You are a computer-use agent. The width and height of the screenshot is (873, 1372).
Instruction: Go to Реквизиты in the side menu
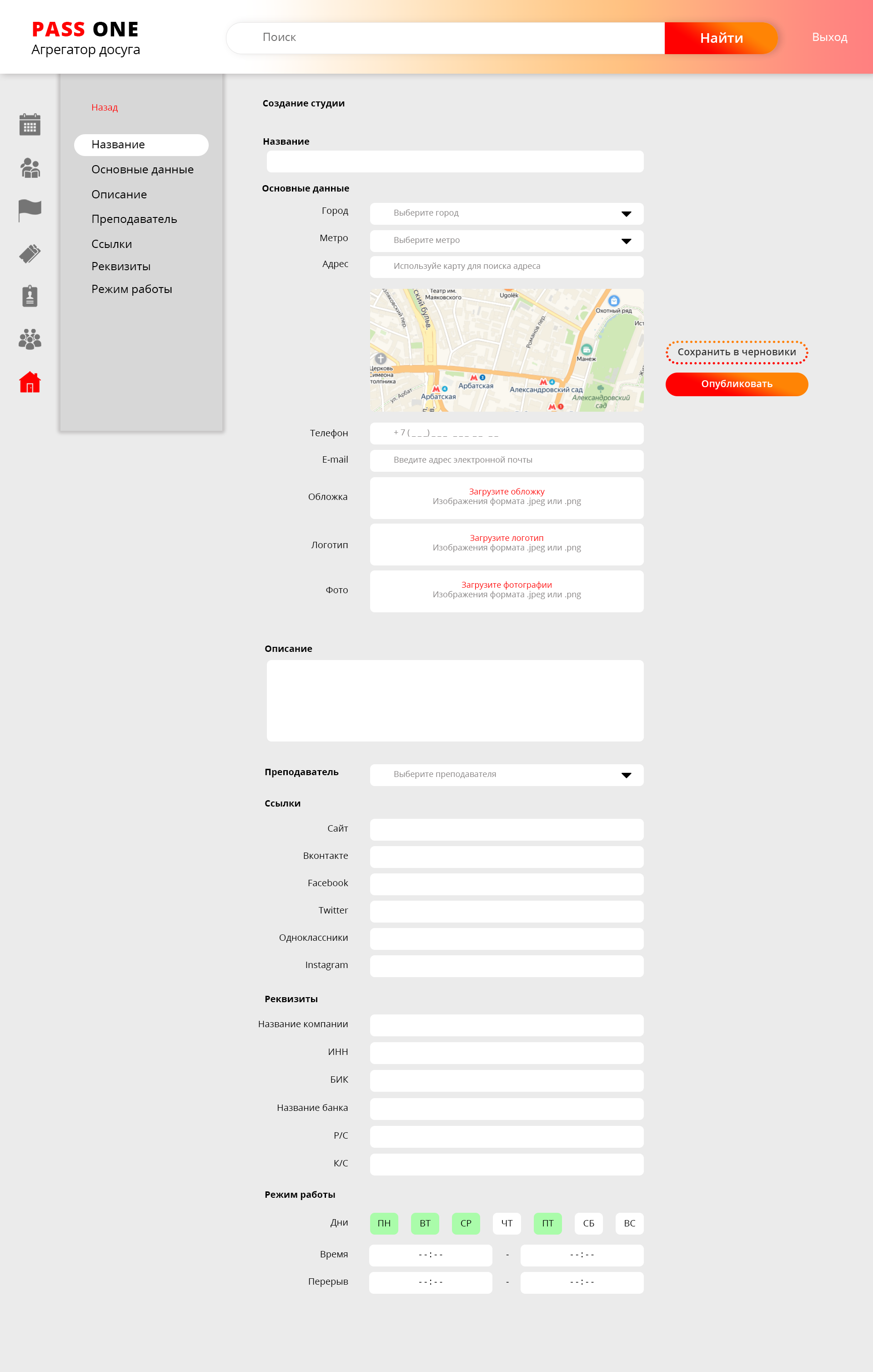pos(121,267)
